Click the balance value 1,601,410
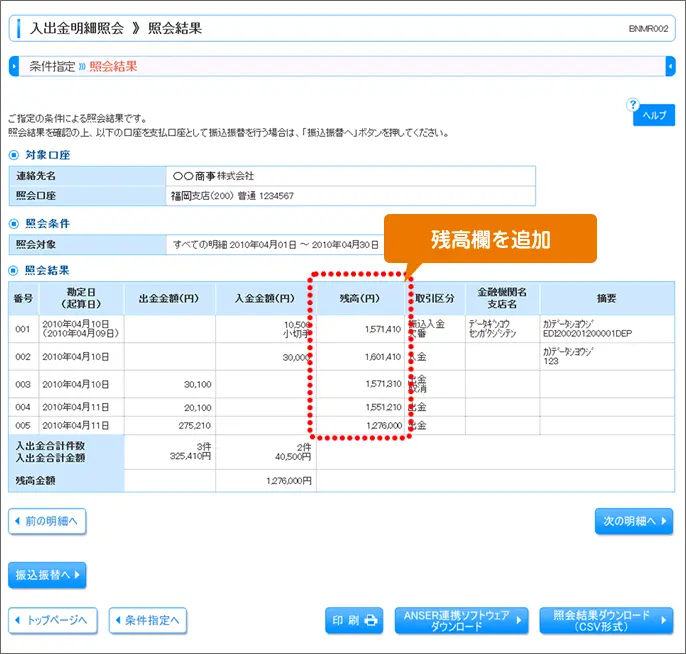 tap(383, 357)
